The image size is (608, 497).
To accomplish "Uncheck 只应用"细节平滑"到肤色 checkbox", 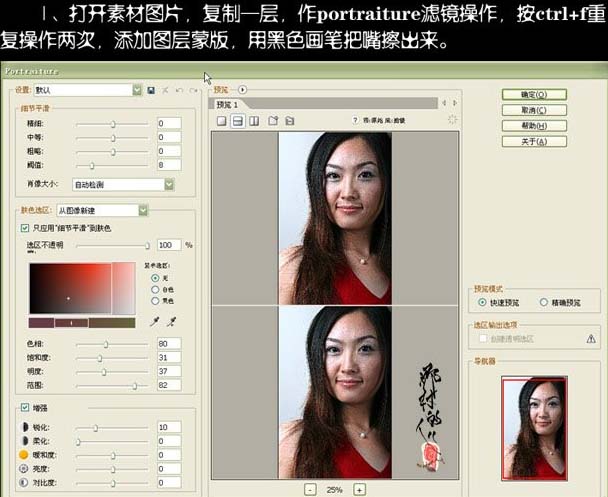I will (25, 228).
